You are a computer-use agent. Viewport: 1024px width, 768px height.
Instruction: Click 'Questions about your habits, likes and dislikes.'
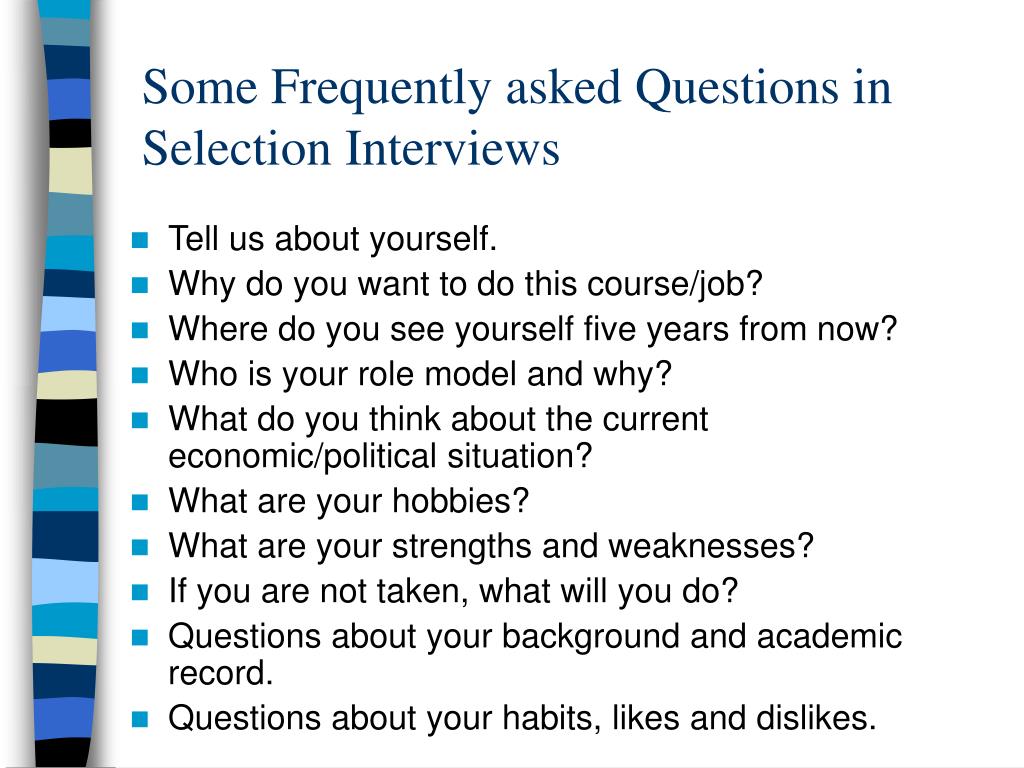coord(522,718)
